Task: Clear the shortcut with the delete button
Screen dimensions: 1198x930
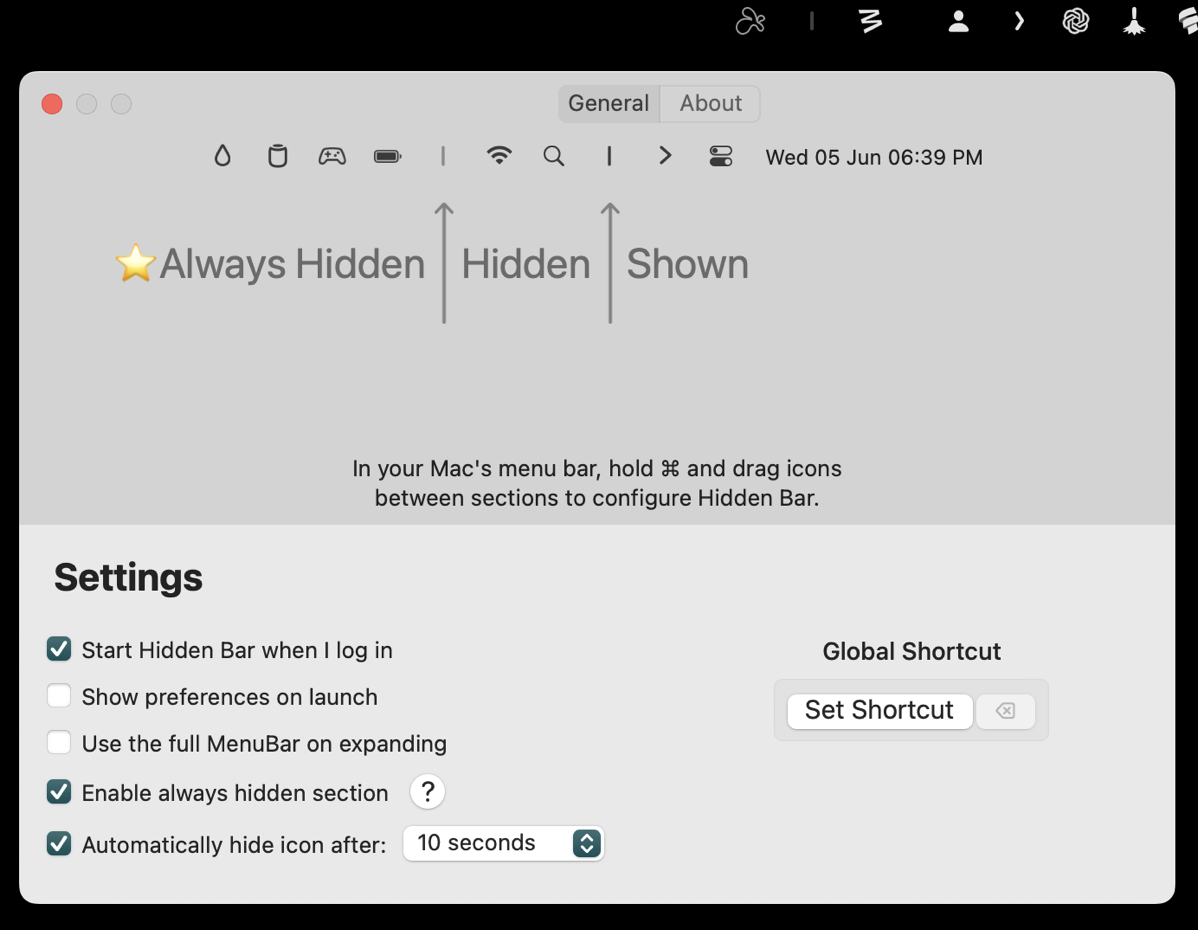Action: [1005, 710]
